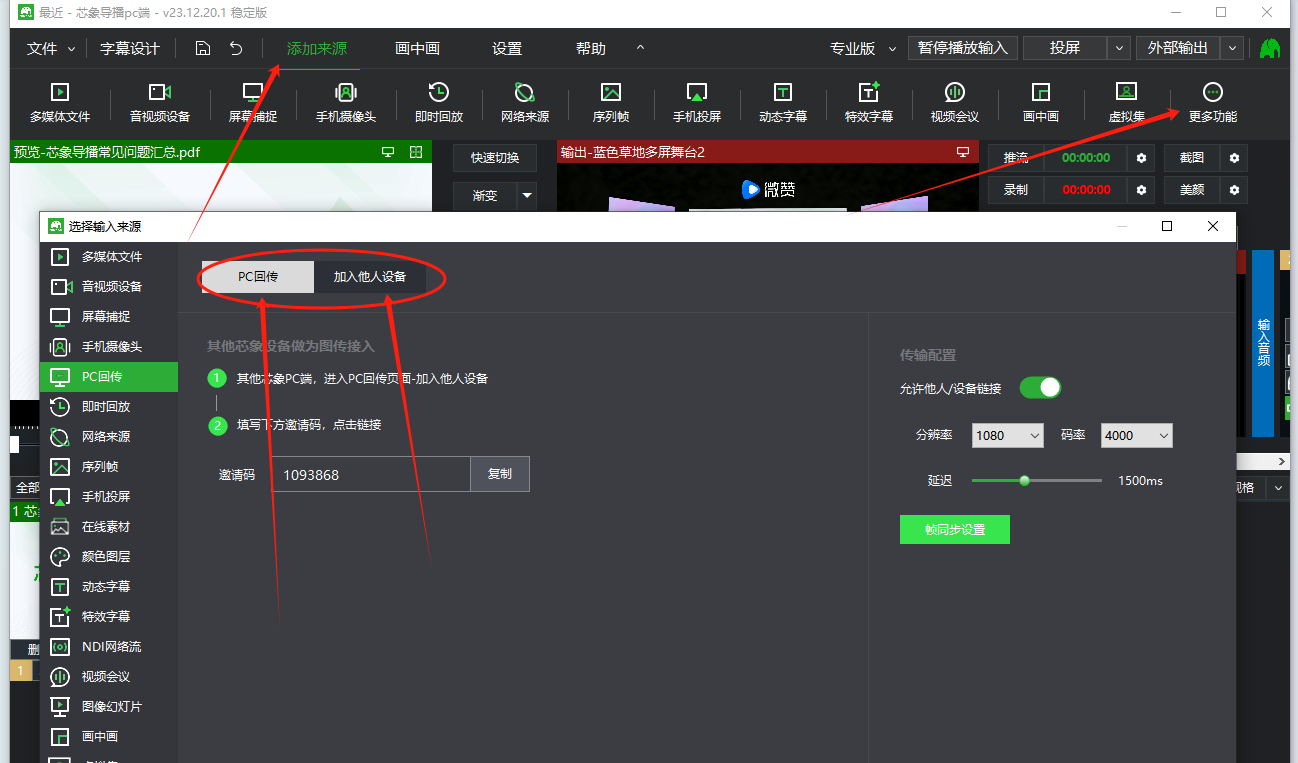Select the 特效字幕 effect subtitle tool
The image size is (1298, 763).
click(x=868, y=102)
